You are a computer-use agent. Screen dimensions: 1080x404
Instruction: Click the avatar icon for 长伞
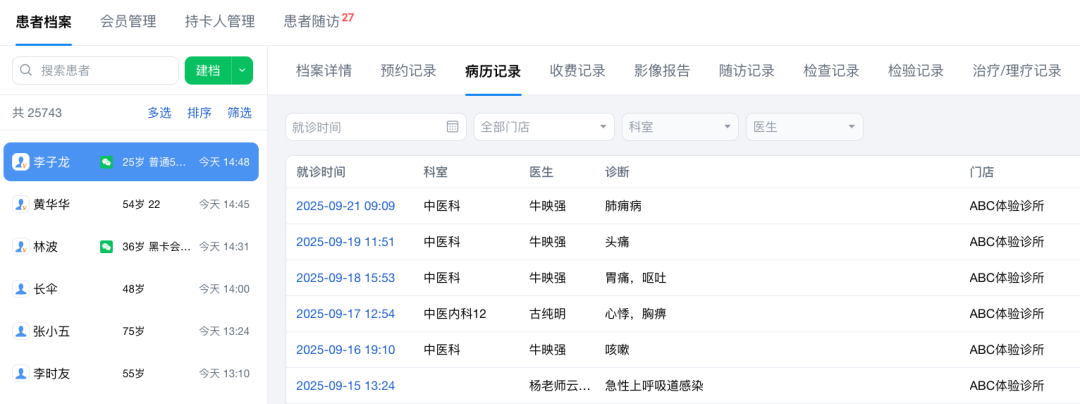coord(20,289)
